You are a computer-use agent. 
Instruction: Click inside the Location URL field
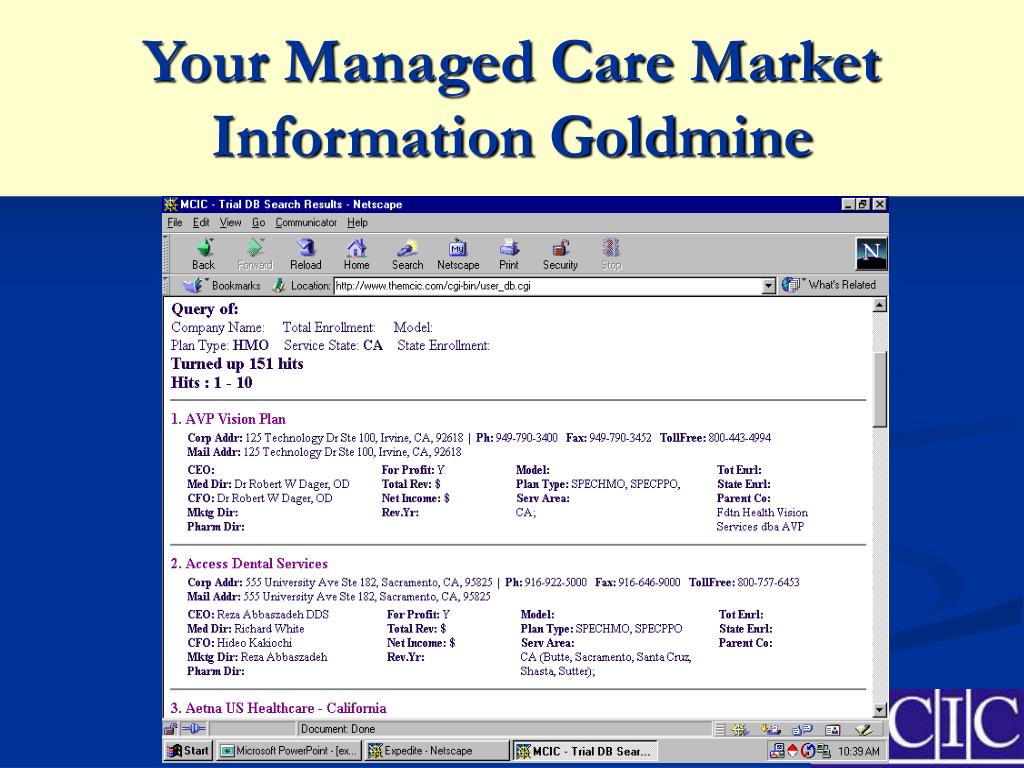point(549,285)
